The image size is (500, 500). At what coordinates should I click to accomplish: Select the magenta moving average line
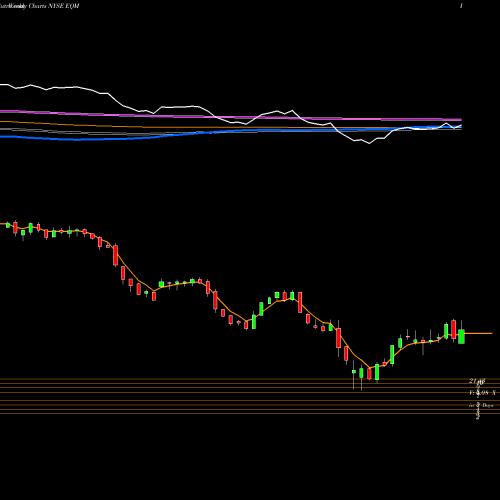pos(231,116)
